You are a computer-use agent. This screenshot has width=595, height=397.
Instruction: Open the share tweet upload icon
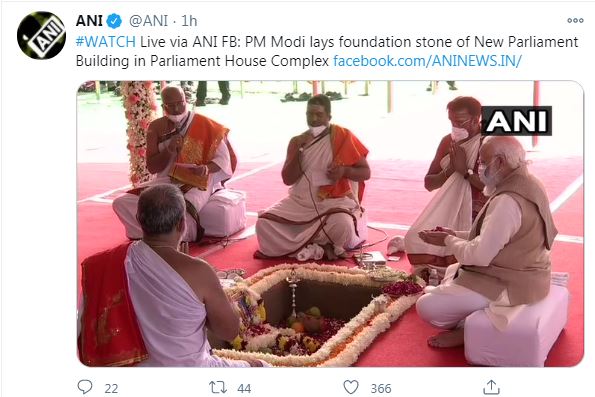pyautogui.click(x=491, y=387)
